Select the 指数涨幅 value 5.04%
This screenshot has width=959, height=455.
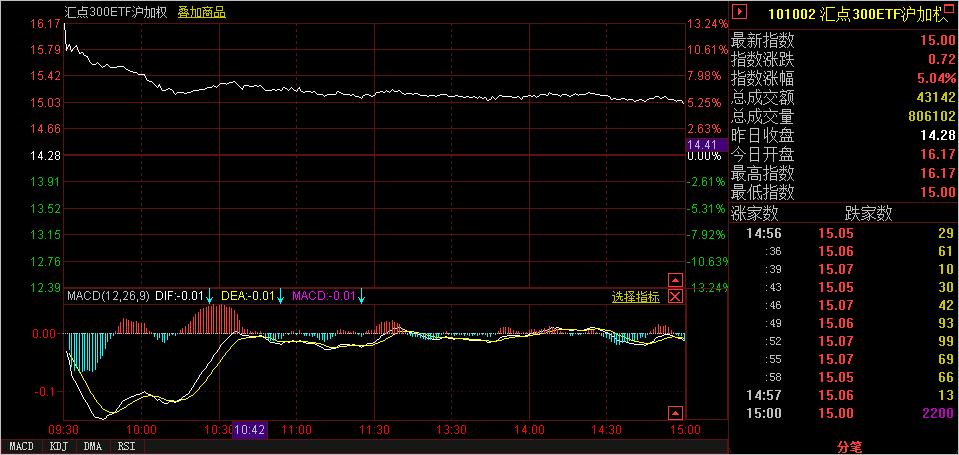coord(936,78)
